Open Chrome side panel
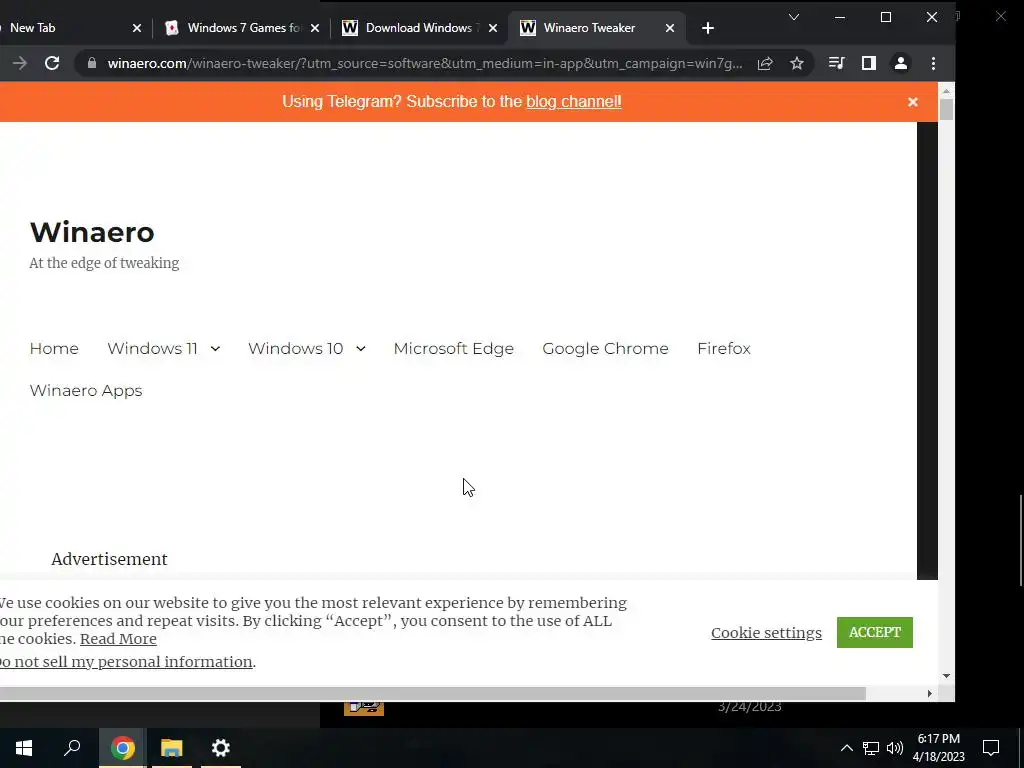 [x=869, y=63]
